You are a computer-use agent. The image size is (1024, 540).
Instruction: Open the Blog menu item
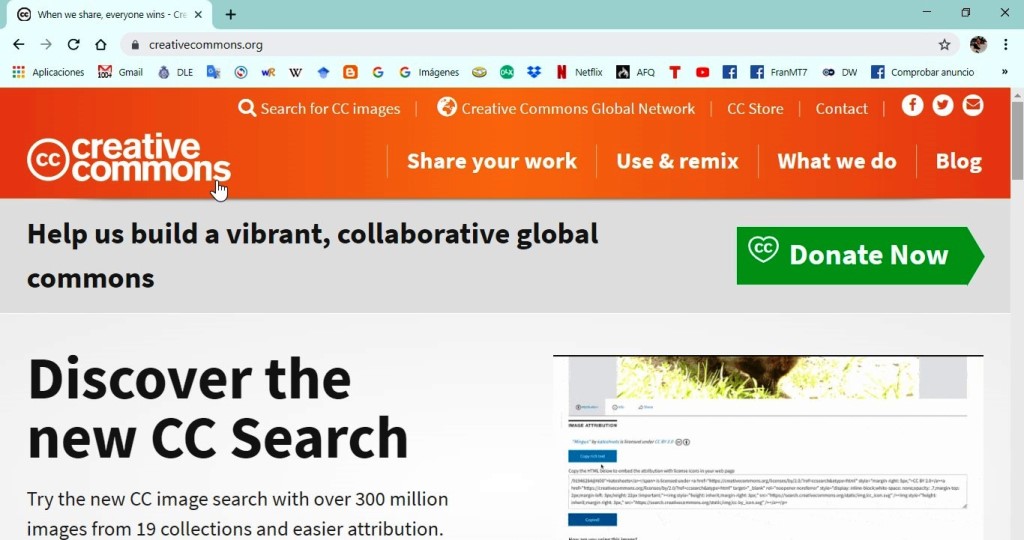point(958,161)
